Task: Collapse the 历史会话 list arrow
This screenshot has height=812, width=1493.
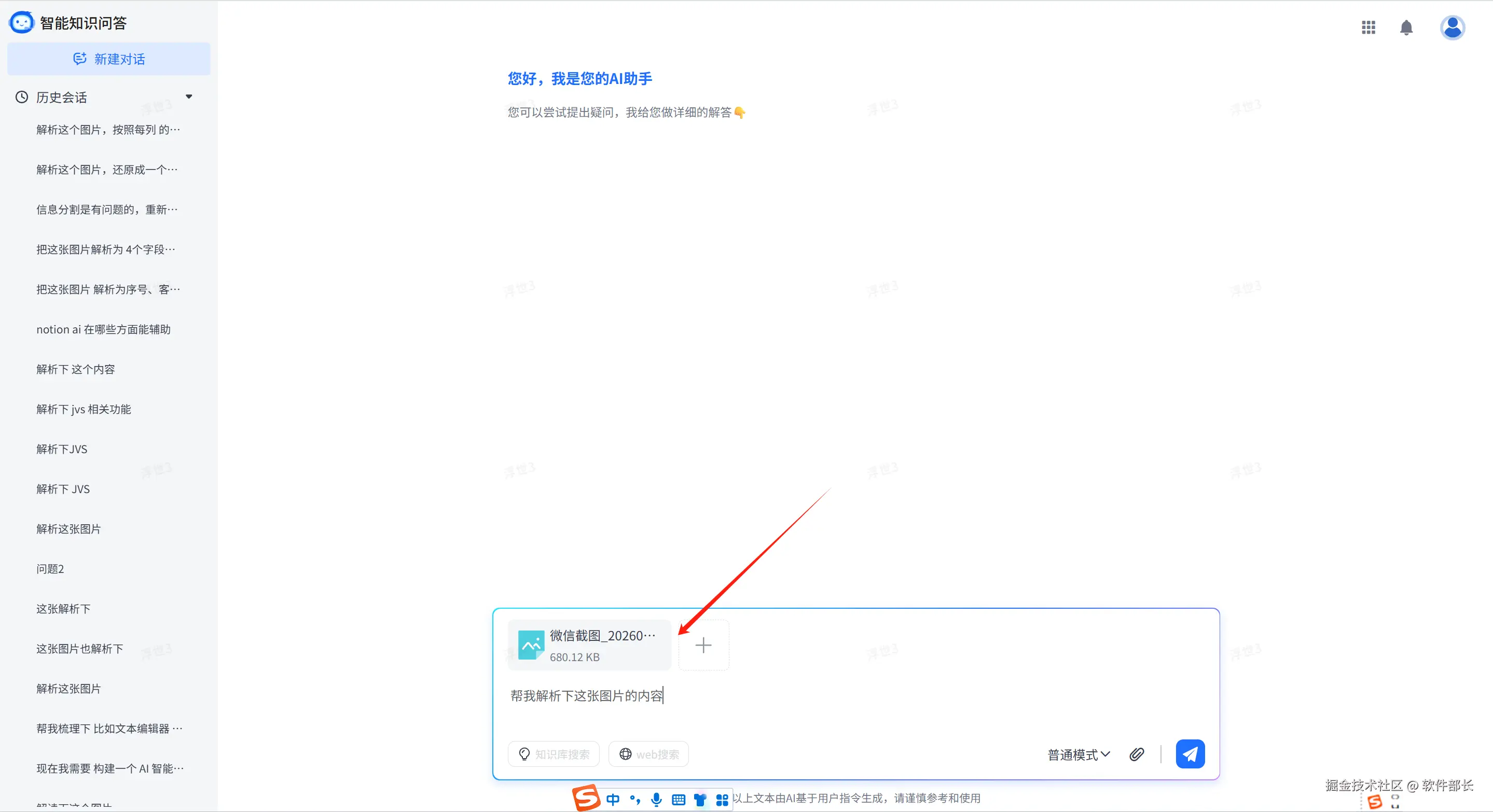Action: point(189,97)
